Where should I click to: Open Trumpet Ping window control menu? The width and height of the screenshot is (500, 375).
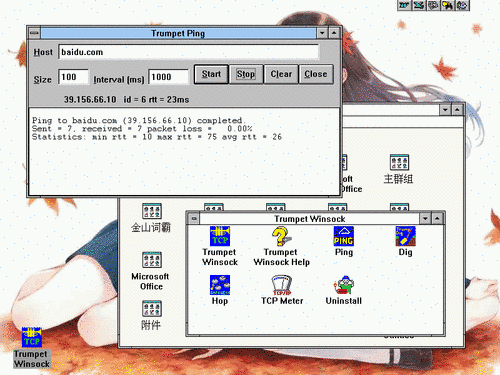(34, 33)
